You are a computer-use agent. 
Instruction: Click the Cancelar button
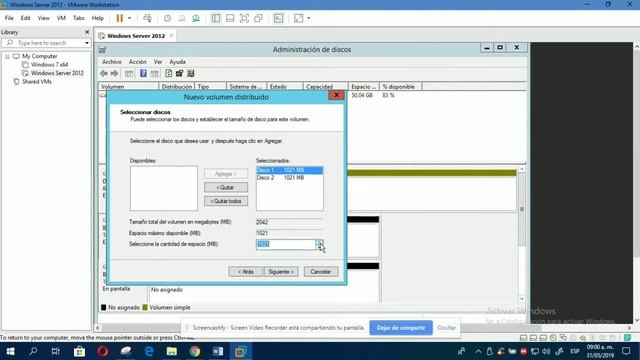[x=321, y=271]
